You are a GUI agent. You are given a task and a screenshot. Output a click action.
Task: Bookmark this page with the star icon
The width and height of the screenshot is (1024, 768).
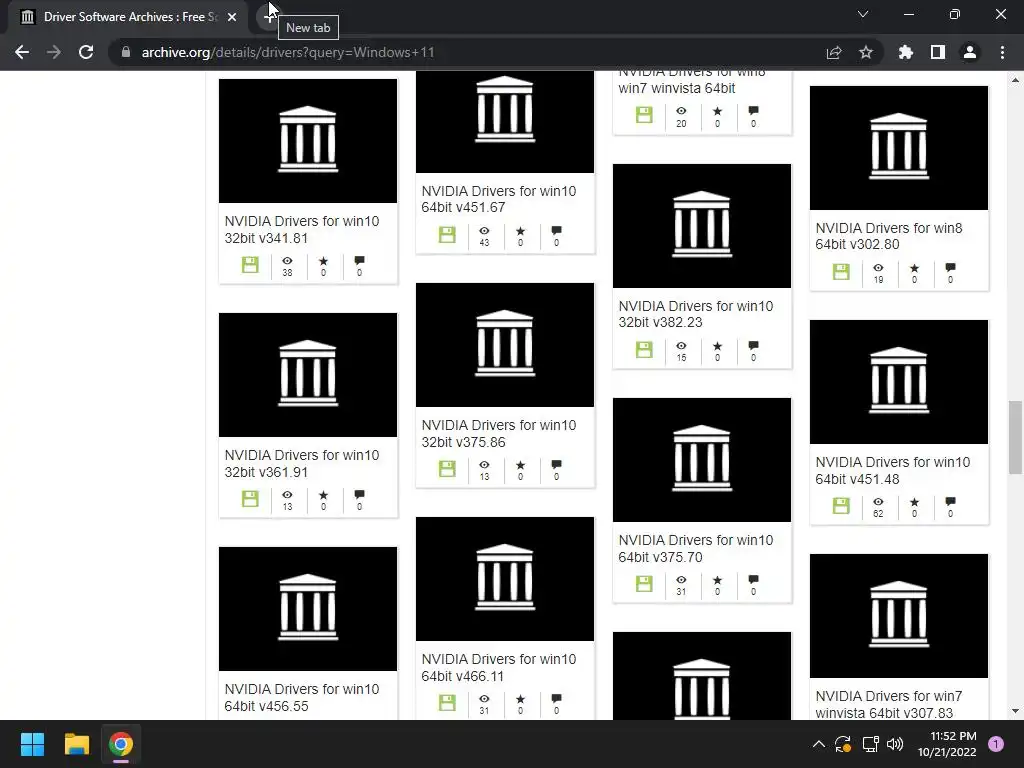pyautogui.click(x=865, y=52)
